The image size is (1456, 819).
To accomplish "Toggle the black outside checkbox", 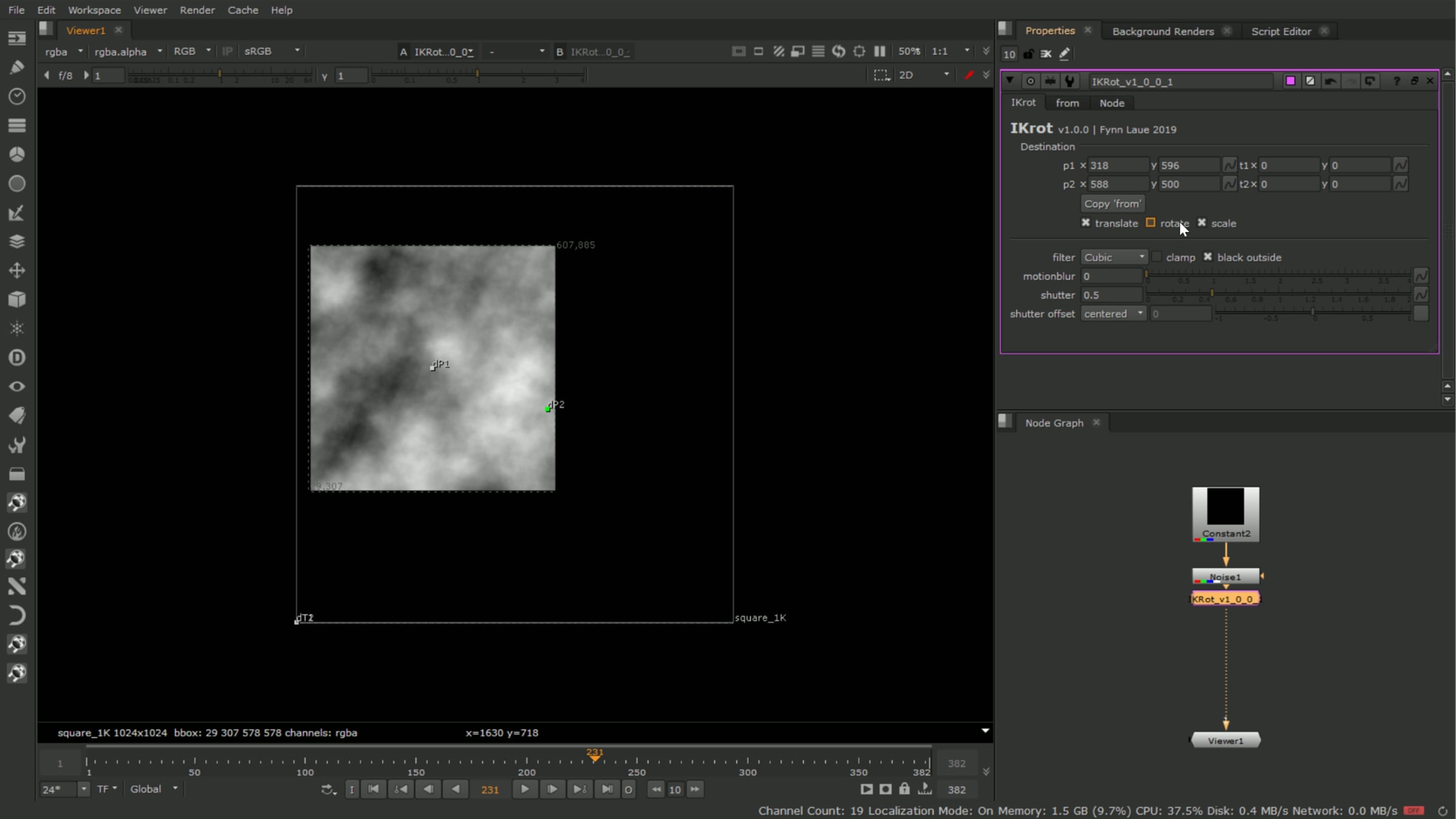I will point(1207,257).
